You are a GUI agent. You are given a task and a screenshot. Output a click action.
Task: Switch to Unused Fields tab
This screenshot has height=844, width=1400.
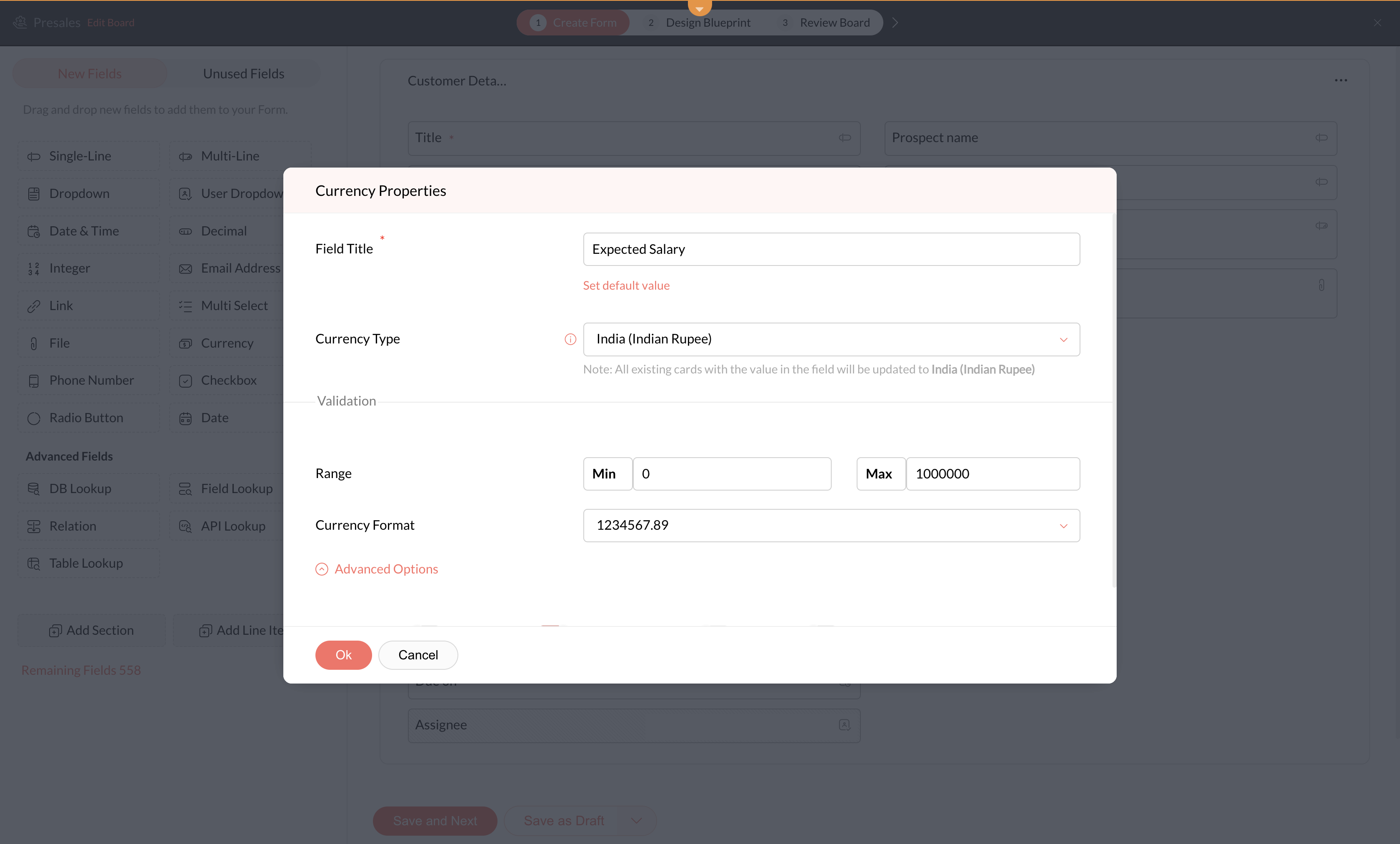[x=243, y=74]
